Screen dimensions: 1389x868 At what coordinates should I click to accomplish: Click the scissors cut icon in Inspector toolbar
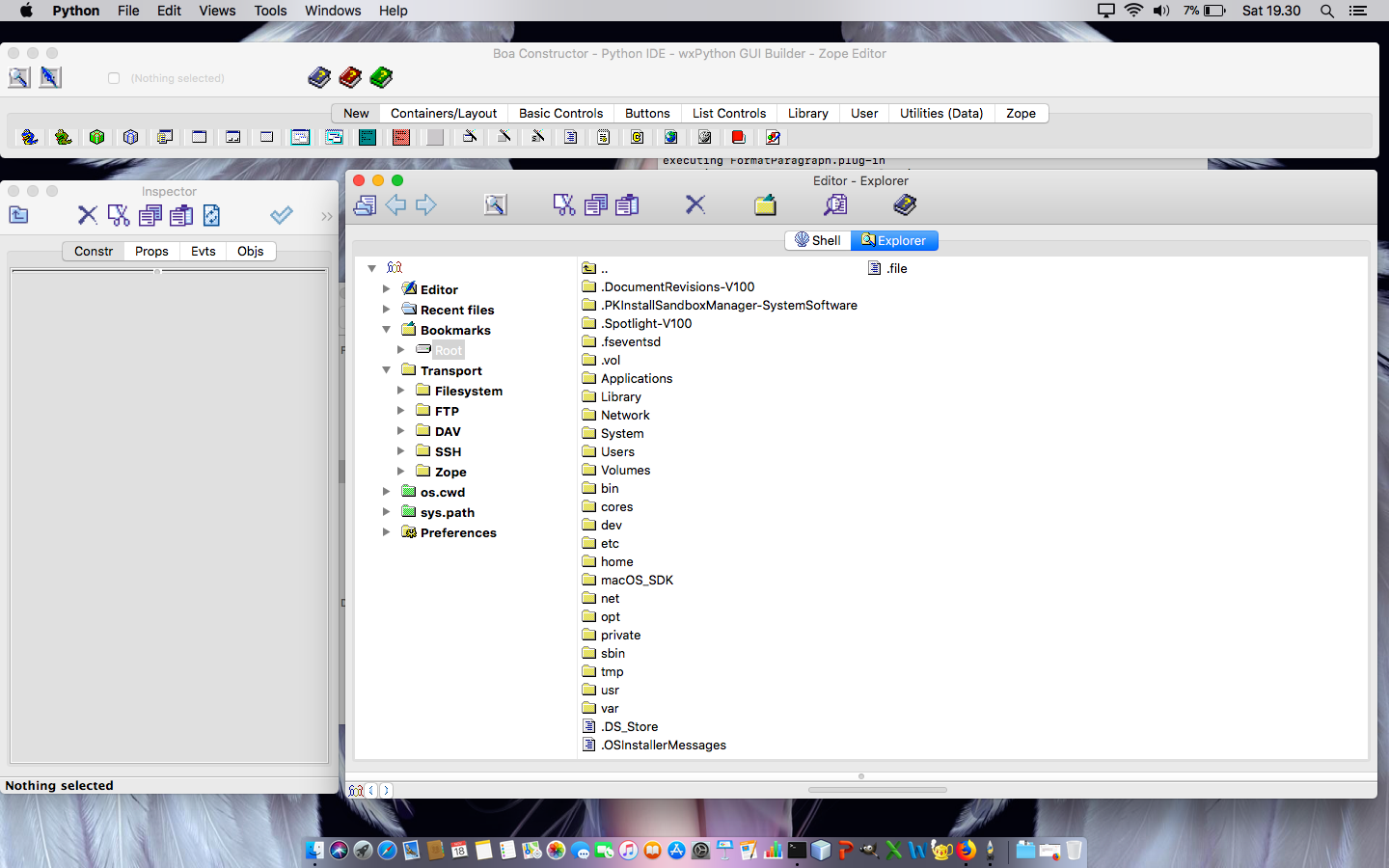[x=119, y=215]
